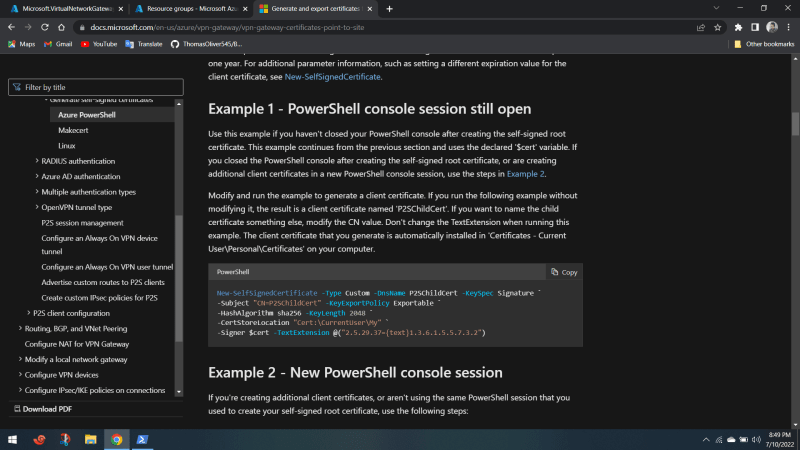
Task: Open the Chrome profile avatar
Action: point(772,27)
